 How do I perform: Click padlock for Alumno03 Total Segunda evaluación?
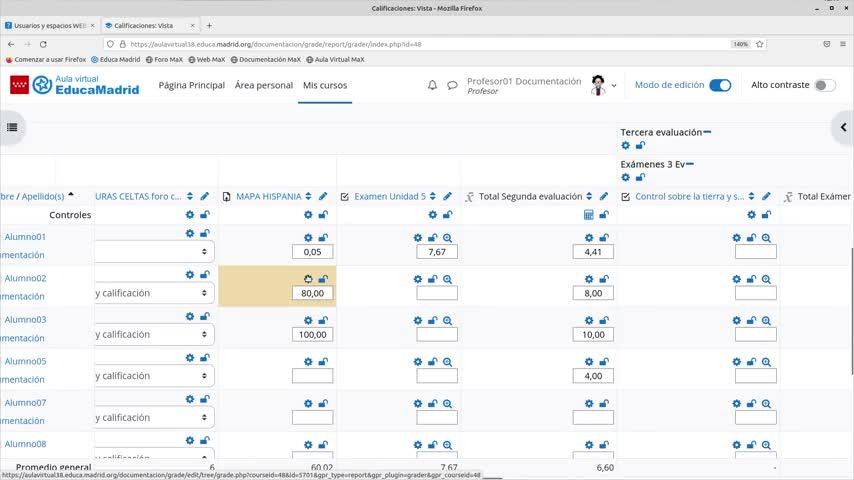(604, 320)
